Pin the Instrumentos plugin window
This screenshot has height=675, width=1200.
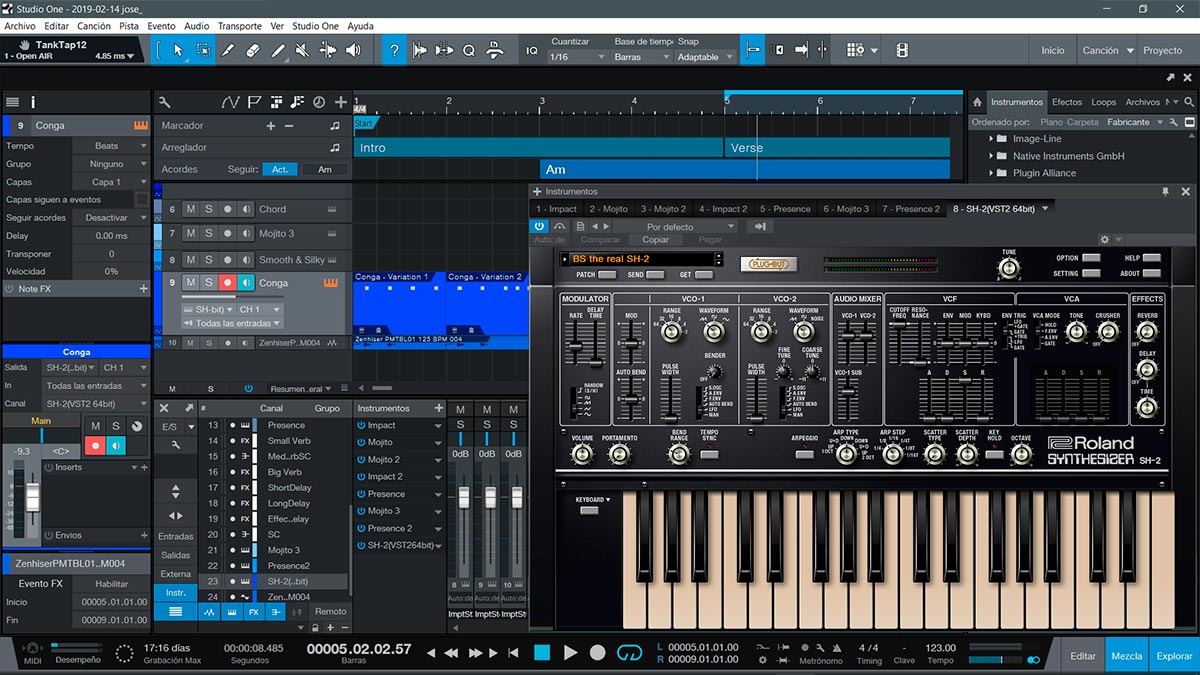point(1165,191)
